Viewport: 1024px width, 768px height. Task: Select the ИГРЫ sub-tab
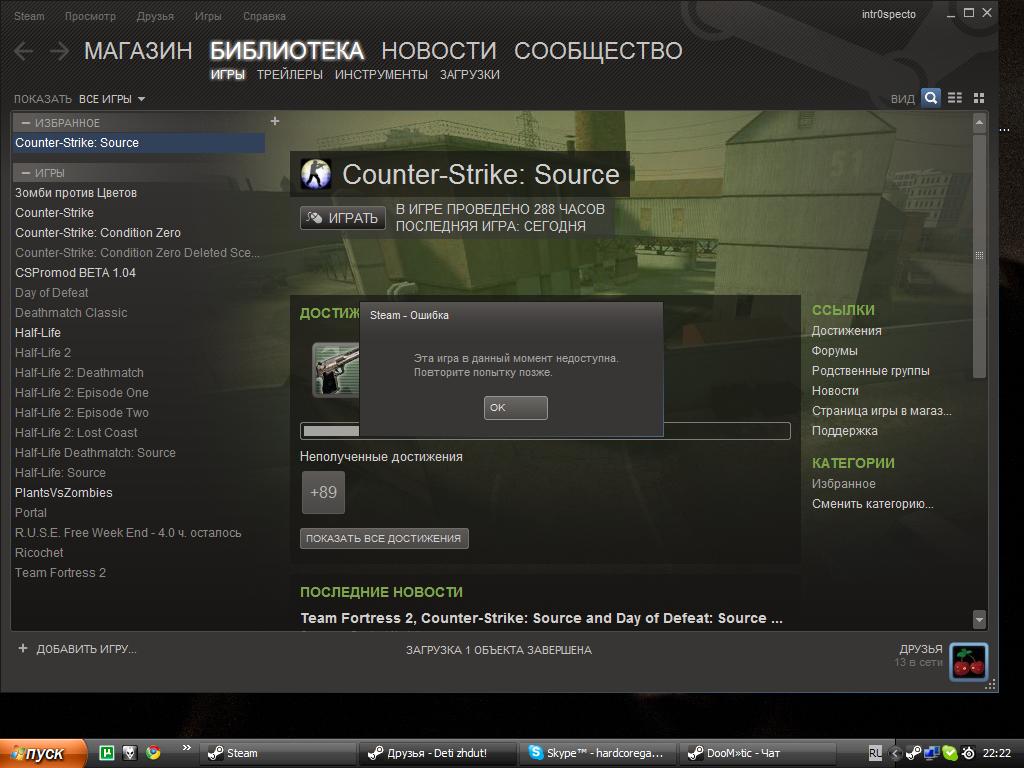pyautogui.click(x=228, y=74)
